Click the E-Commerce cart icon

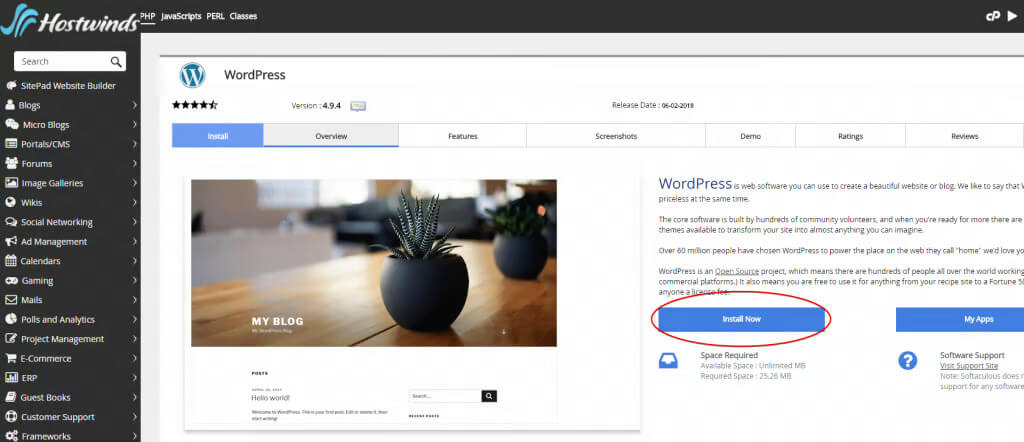pyautogui.click(x=10, y=358)
